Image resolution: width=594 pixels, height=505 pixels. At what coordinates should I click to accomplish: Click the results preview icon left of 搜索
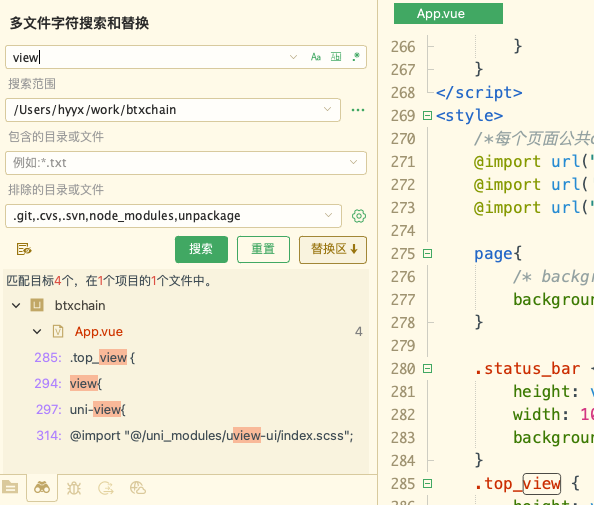[x=24, y=249]
